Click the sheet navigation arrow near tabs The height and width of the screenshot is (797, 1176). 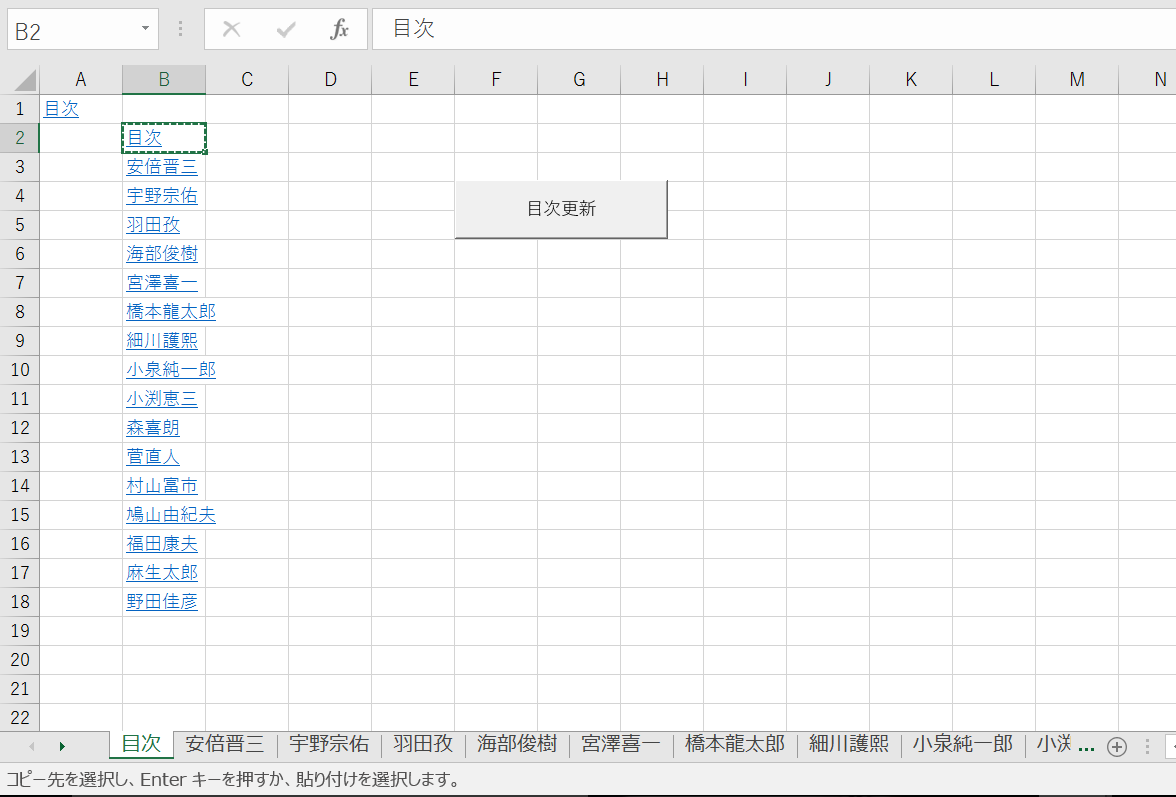tap(62, 745)
